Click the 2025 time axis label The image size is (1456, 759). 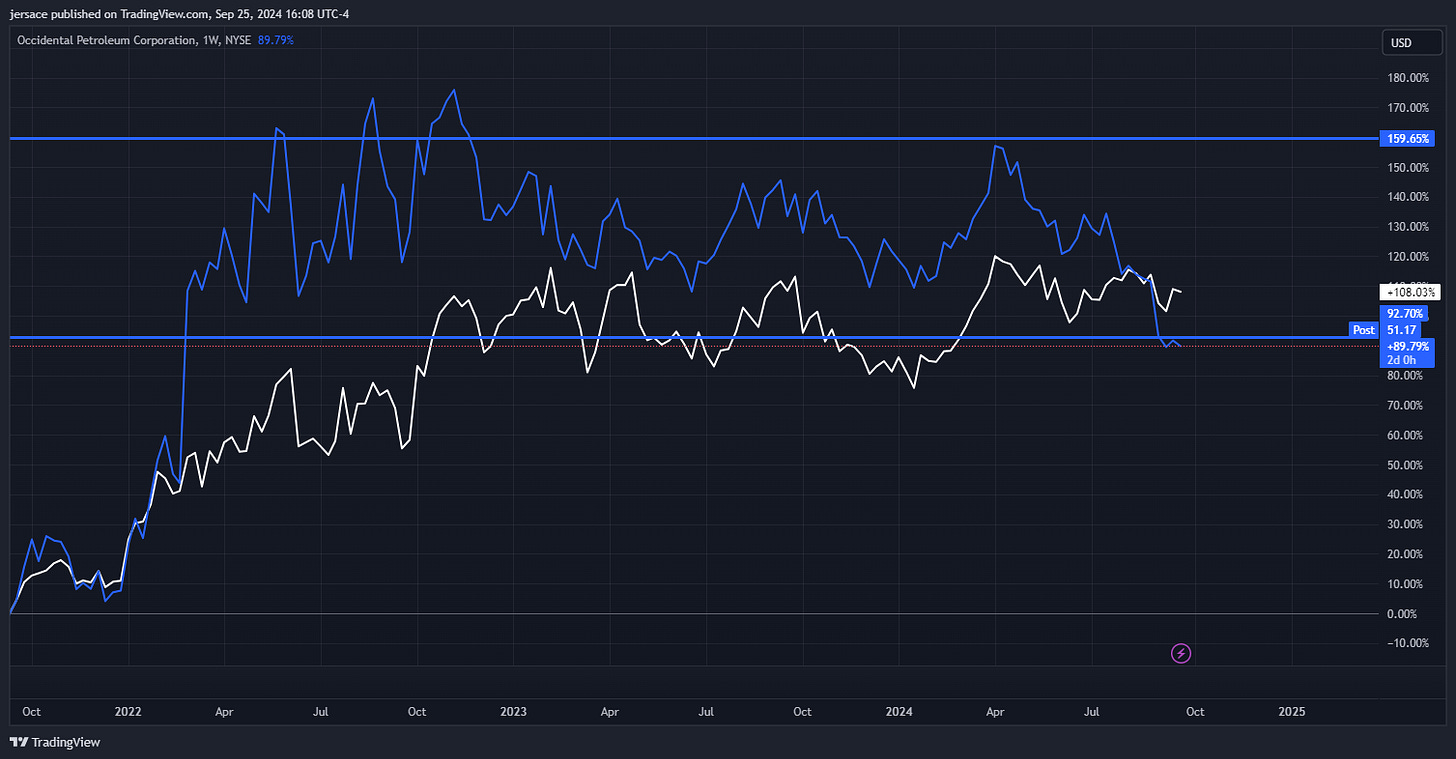coord(1292,712)
